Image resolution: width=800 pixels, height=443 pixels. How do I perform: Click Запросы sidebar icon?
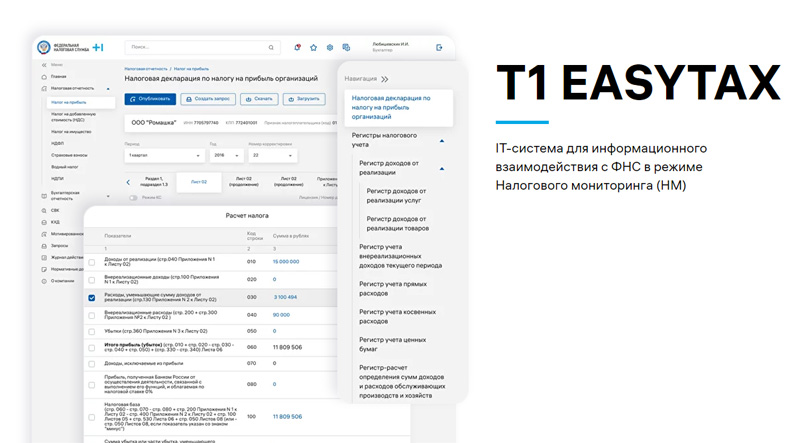pos(44,246)
